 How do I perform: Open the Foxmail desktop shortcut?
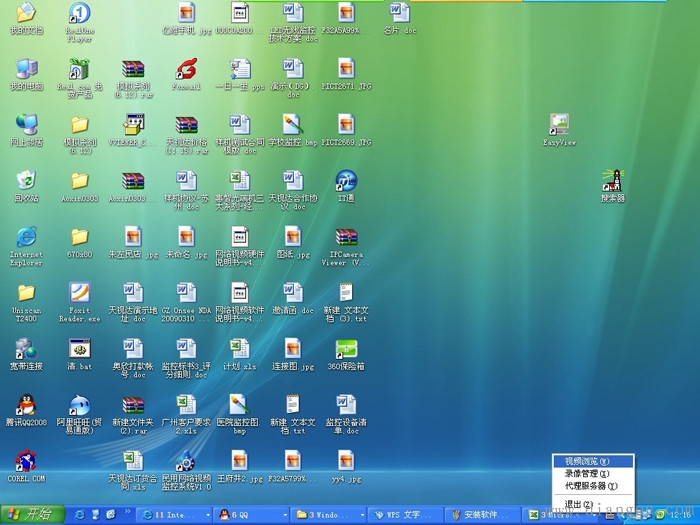pos(186,70)
